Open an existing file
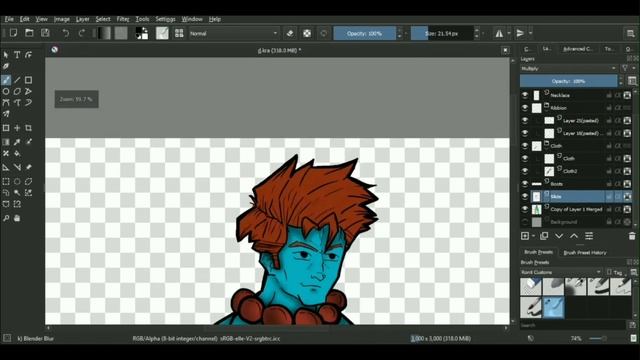 point(29,33)
